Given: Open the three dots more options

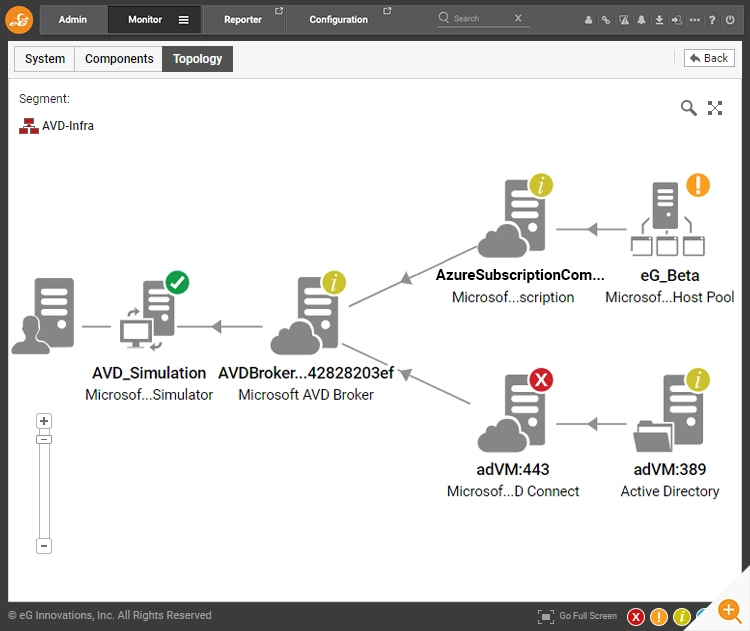Looking at the screenshot, I should [x=695, y=20].
